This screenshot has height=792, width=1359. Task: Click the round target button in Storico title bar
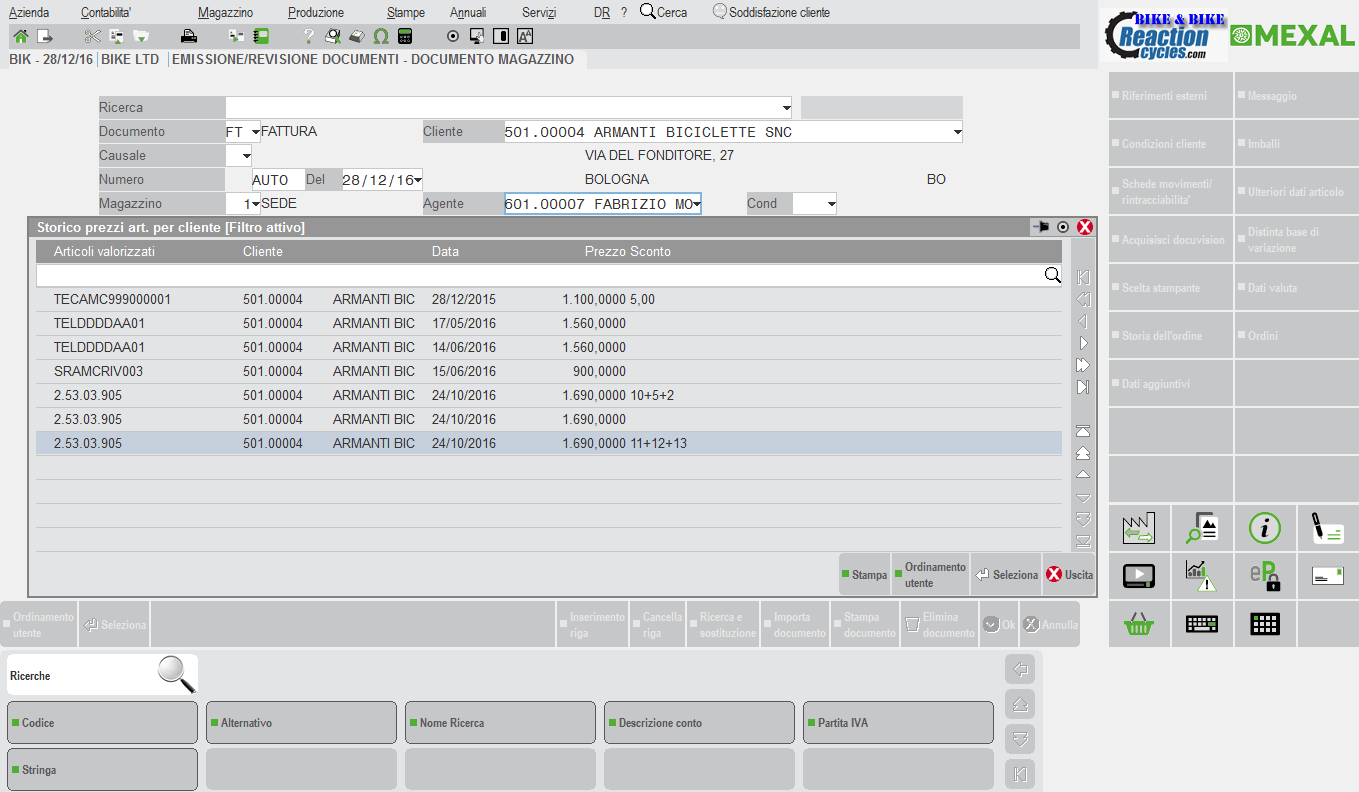pyautogui.click(x=1063, y=227)
